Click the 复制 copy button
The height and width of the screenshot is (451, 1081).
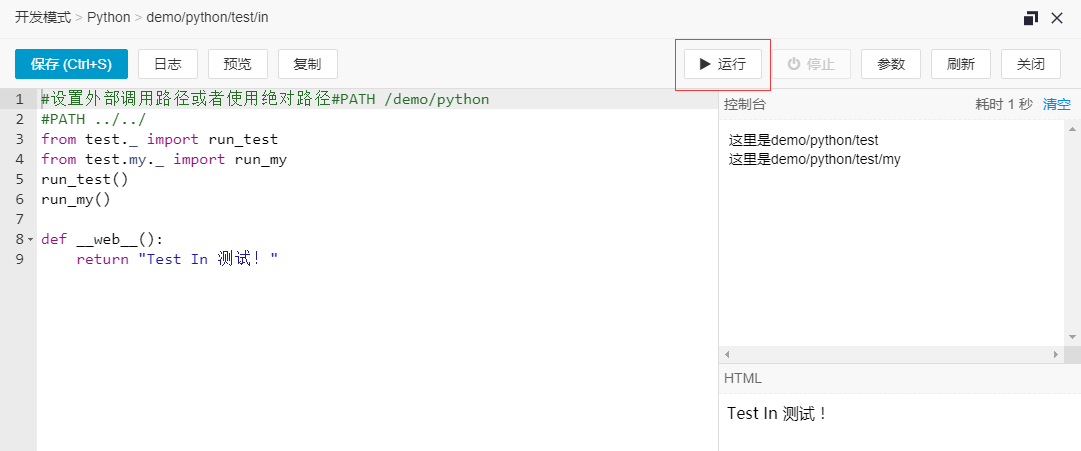click(307, 64)
